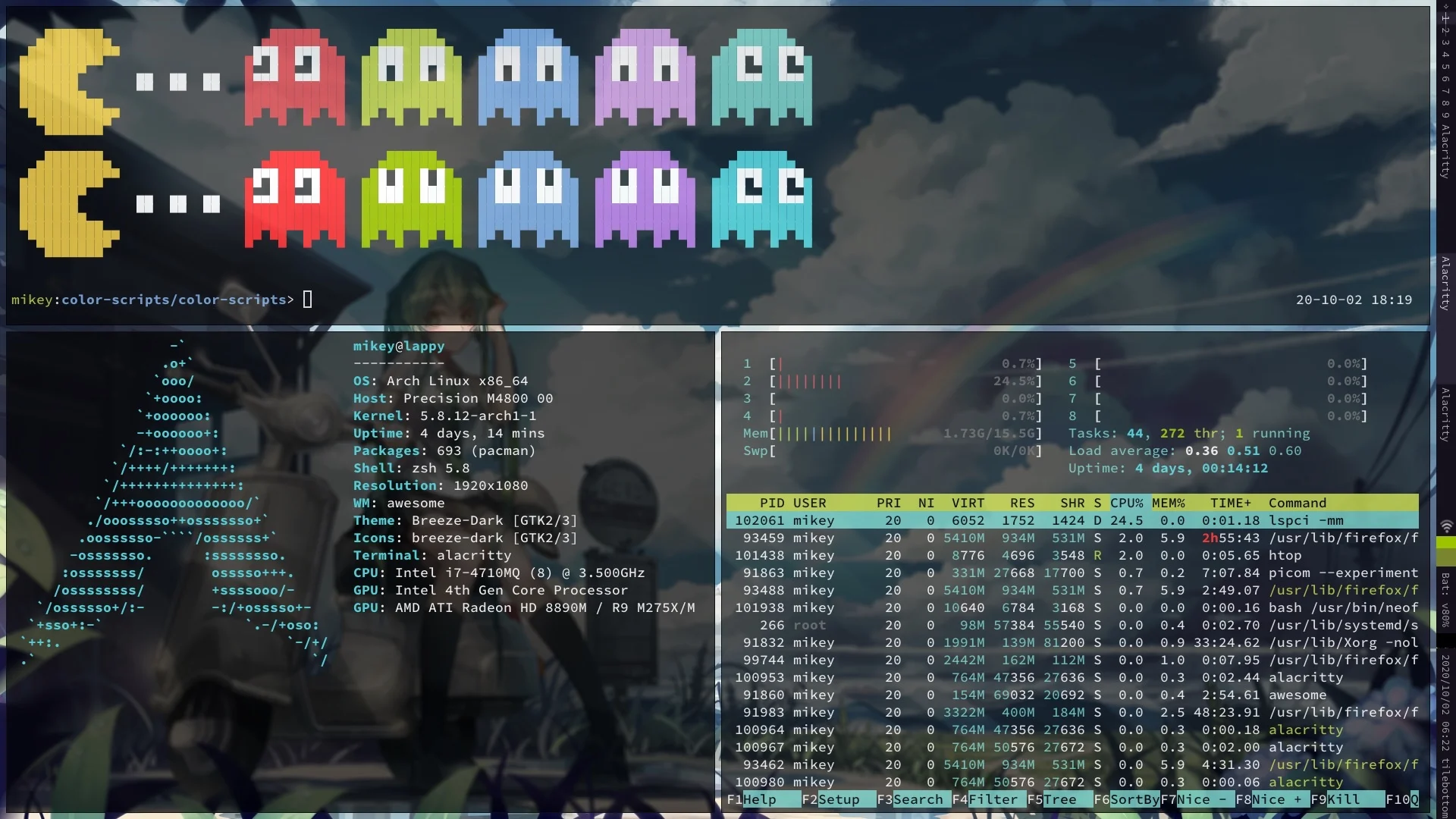Sort htop by USER column header

tap(809, 503)
